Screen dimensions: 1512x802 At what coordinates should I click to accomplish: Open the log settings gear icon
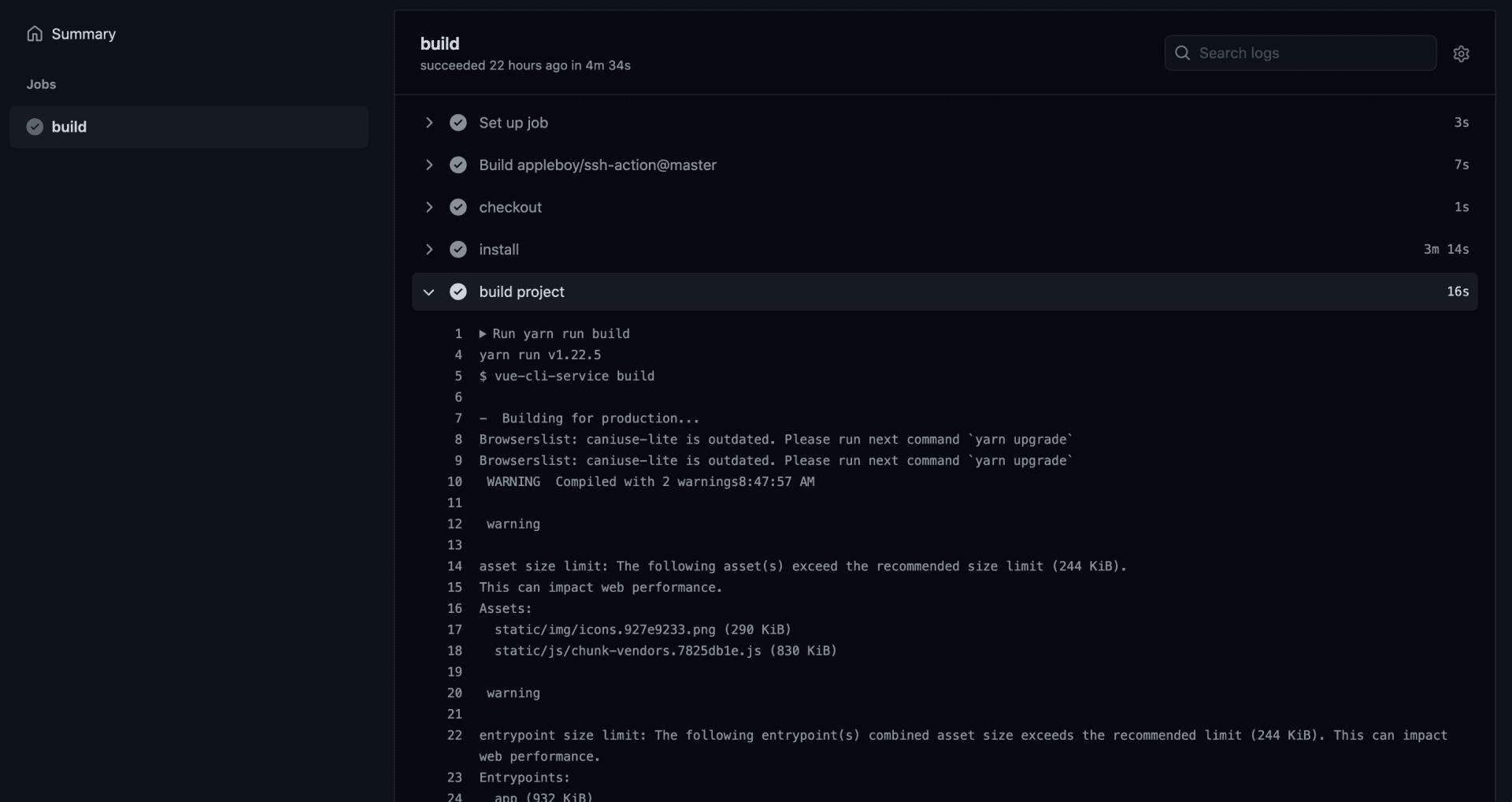1462,54
